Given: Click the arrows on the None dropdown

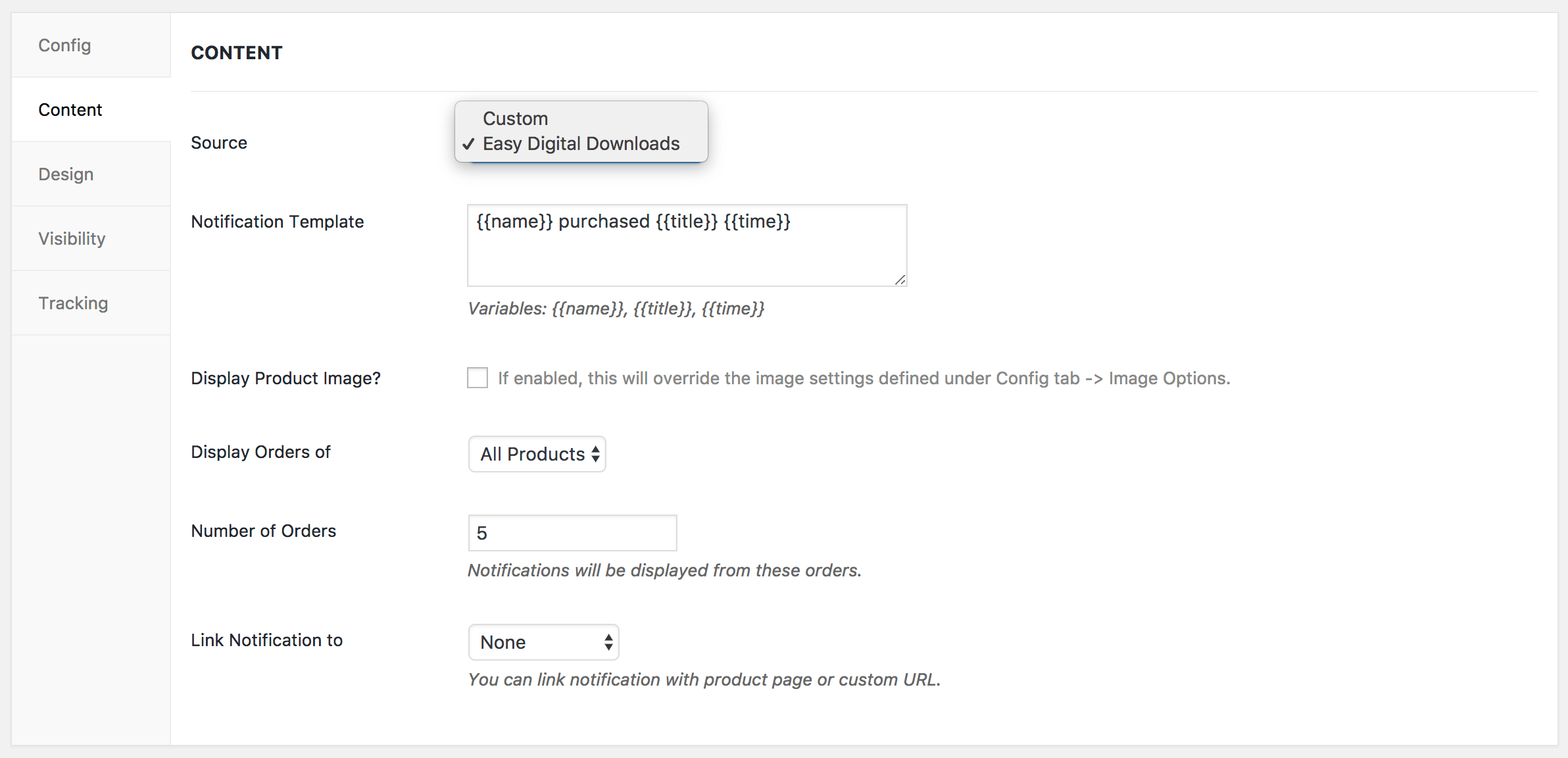Looking at the screenshot, I should pos(608,642).
